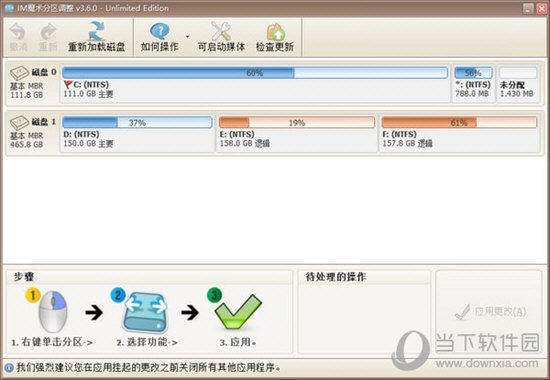This screenshot has width=550, height=380.
Task: Click the '111.8 GB' disk 0 size text
Action: (x=27, y=95)
